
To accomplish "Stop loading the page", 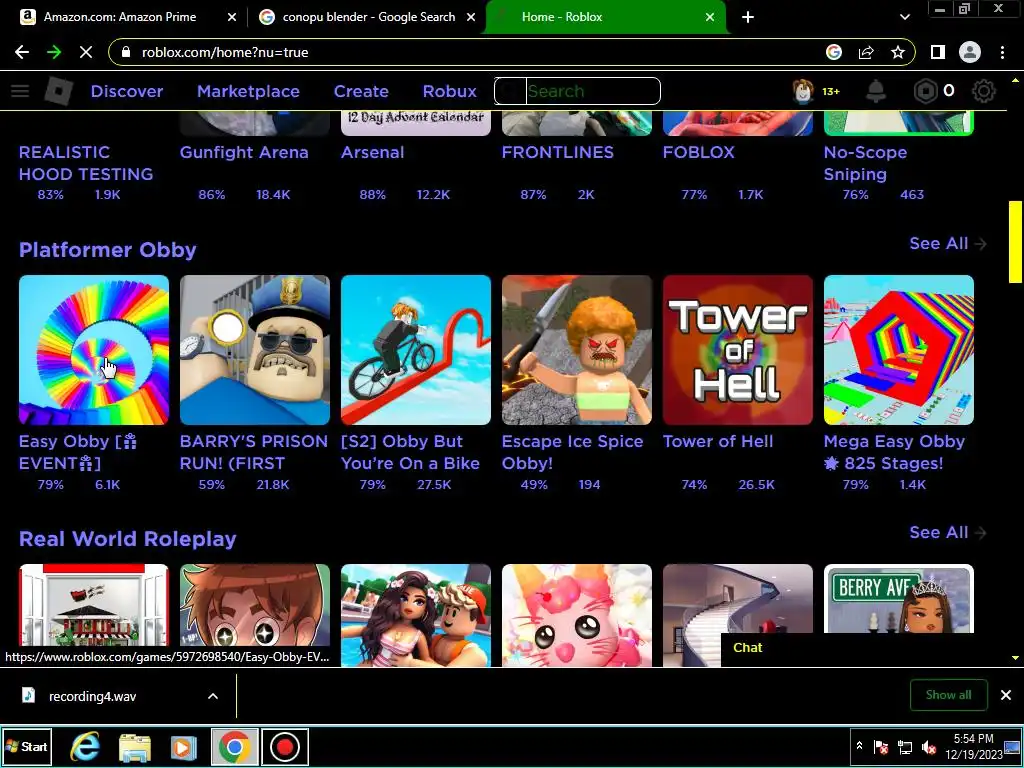I will coord(86,52).
